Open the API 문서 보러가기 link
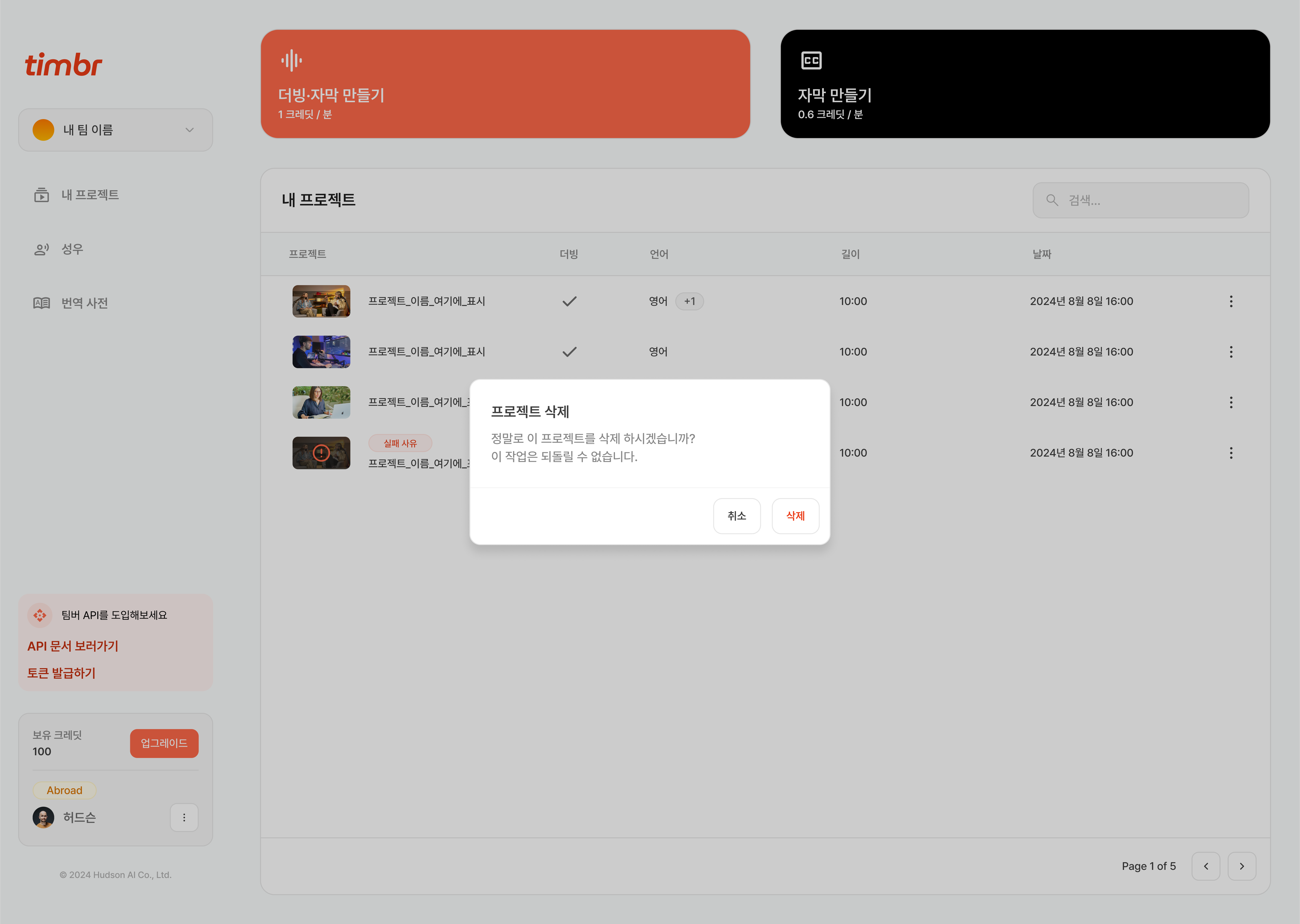1300x924 pixels. pos(73,646)
